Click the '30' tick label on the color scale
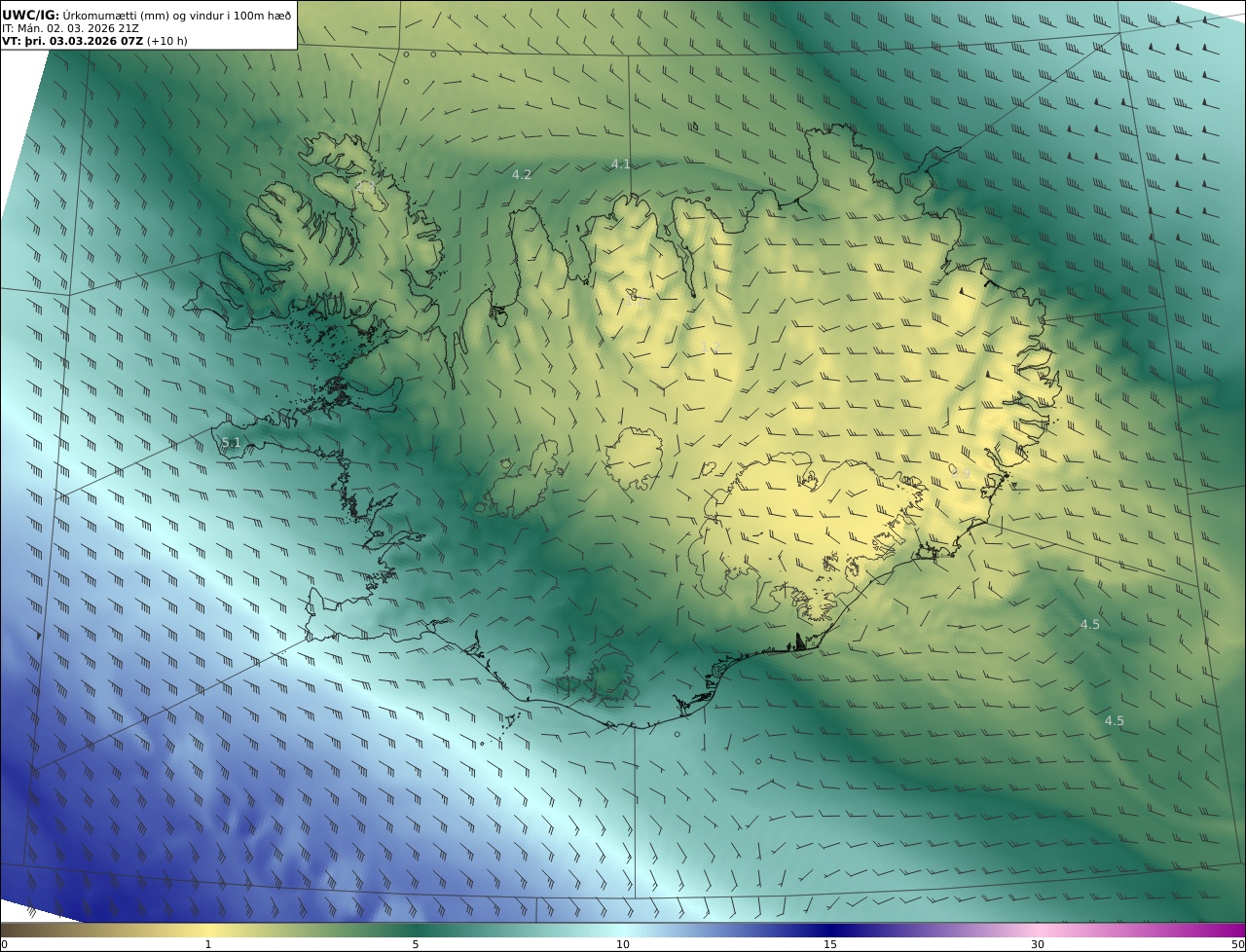1246x952 pixels. (x=1038, y=944)
